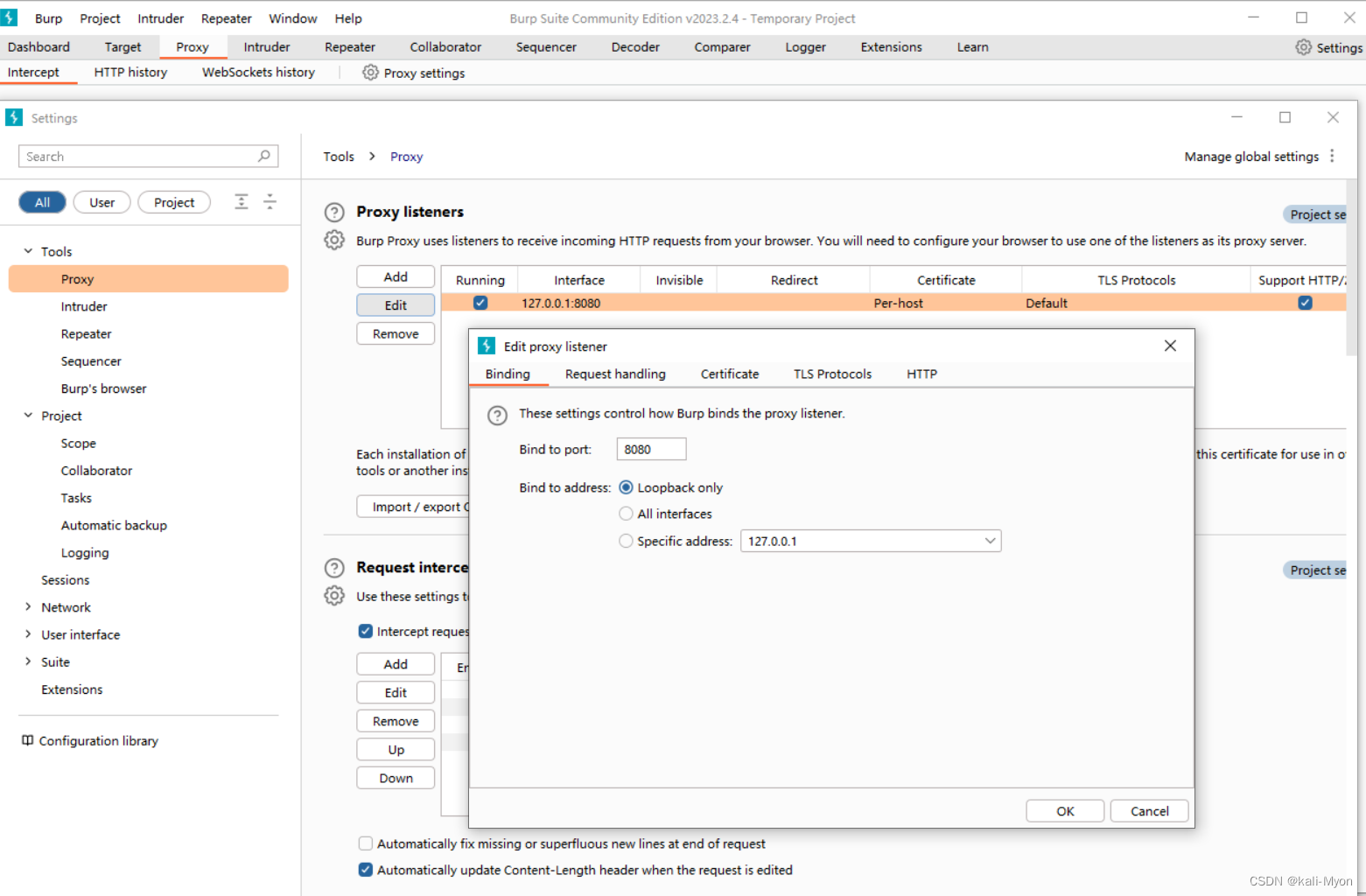Select Sessions in settings tree
The height and width of the screenshot is (896, 1366).
[65, 580]
